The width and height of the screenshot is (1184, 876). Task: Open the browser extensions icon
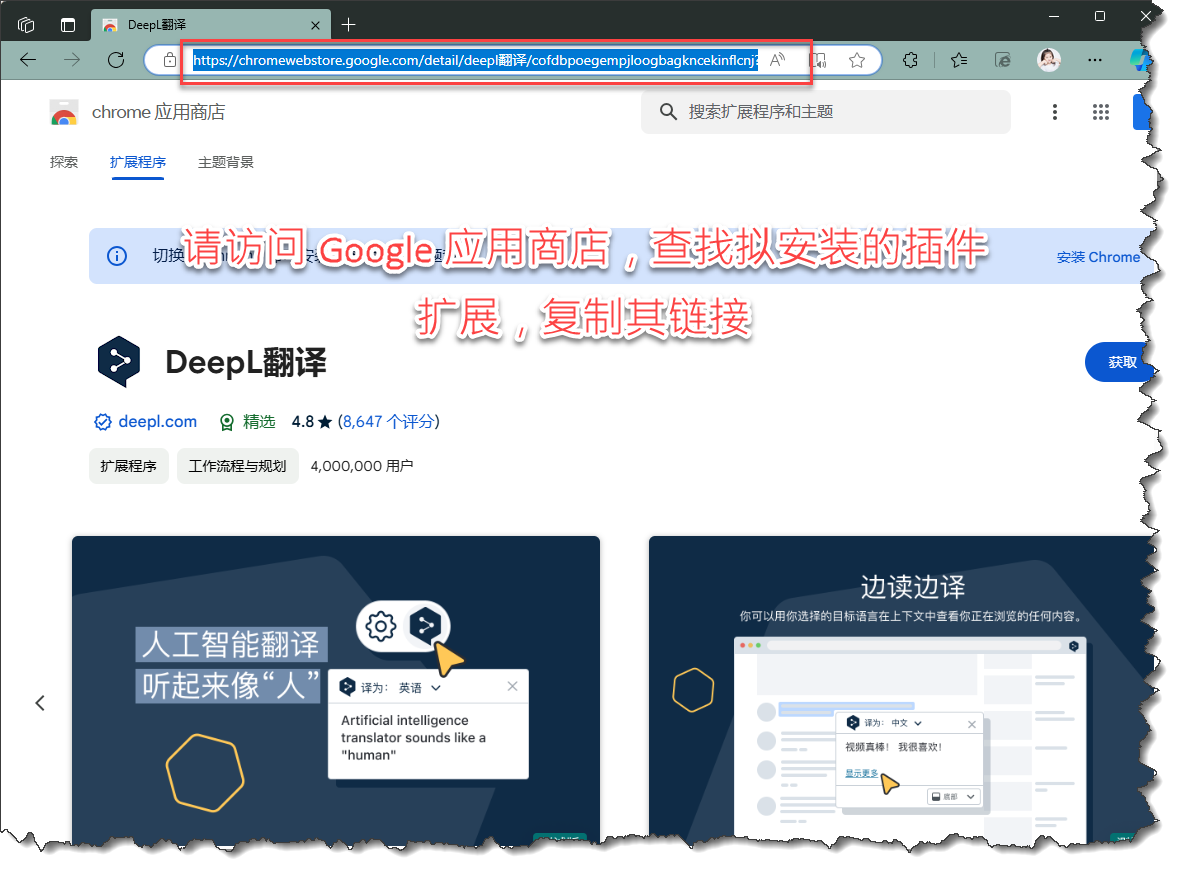[911, 60]
